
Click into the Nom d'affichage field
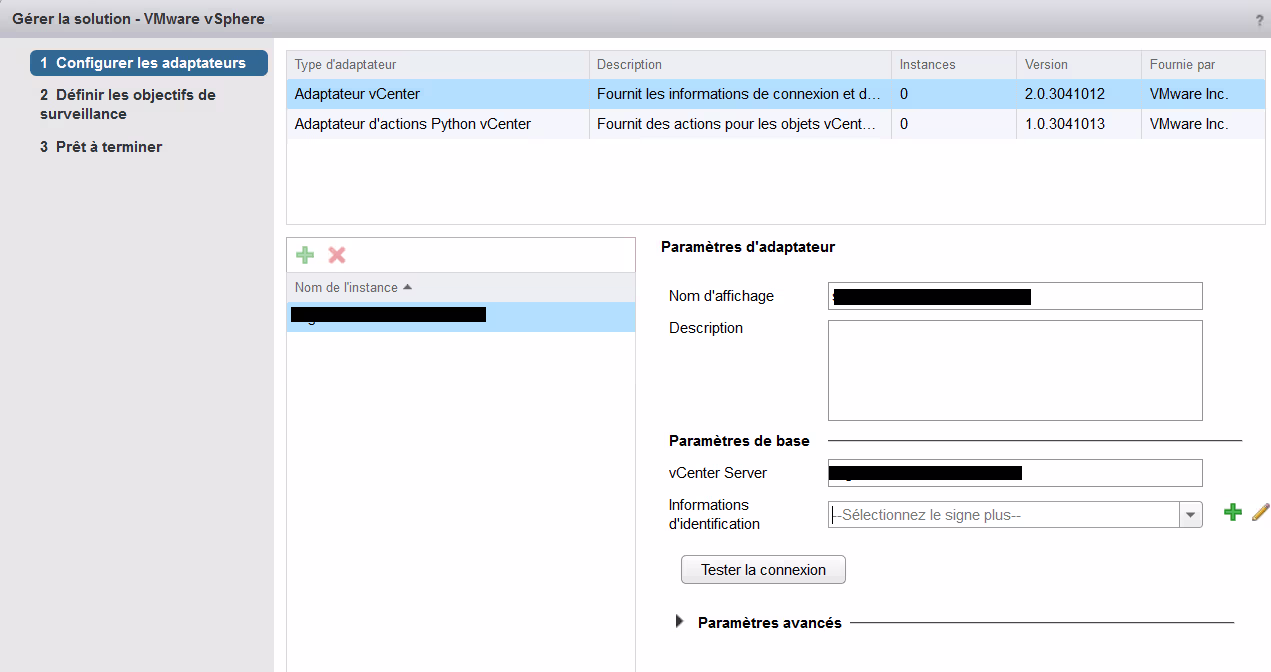(x=1014, y=296)
